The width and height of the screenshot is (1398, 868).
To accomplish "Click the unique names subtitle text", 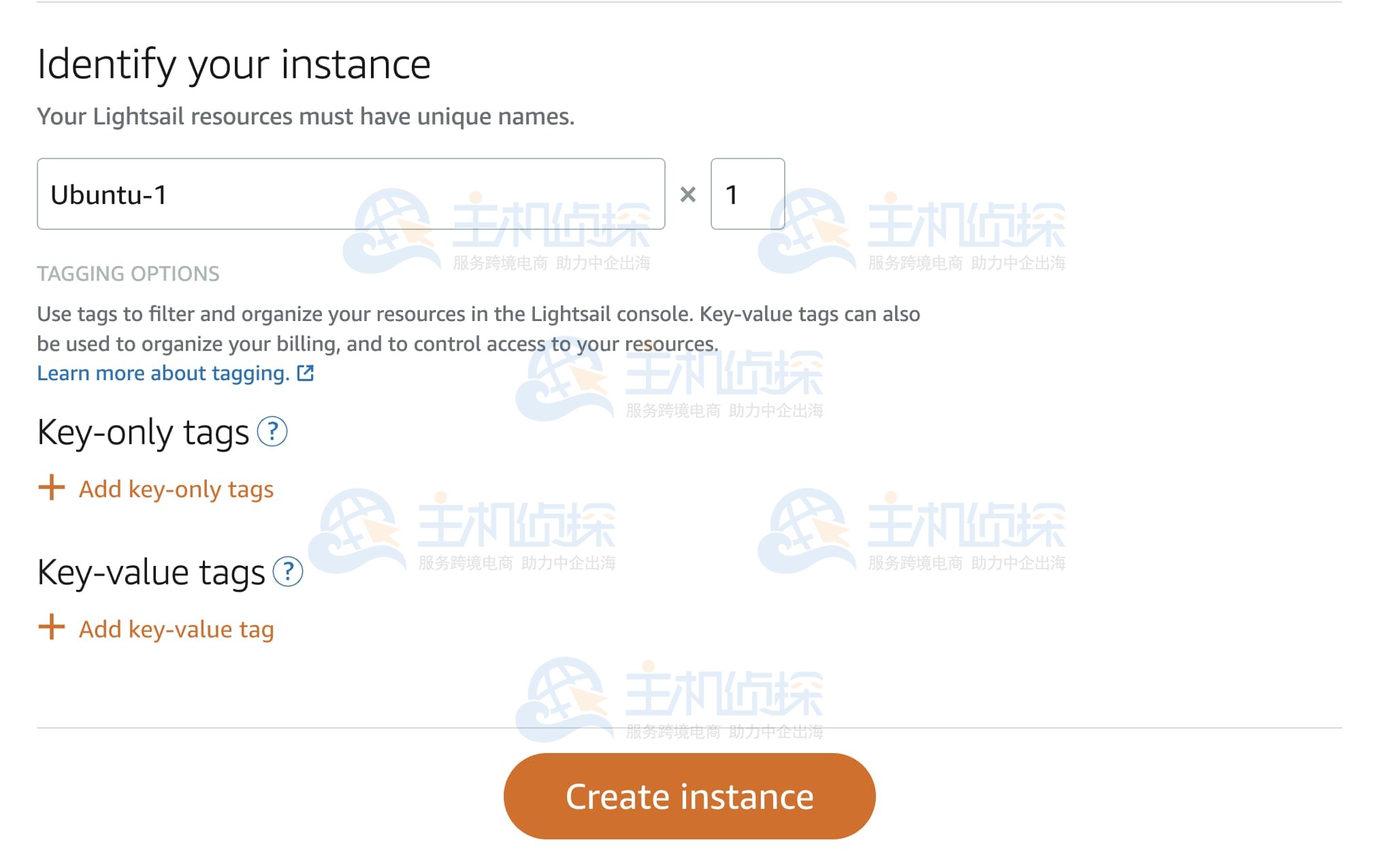I will tap(306, 116).
